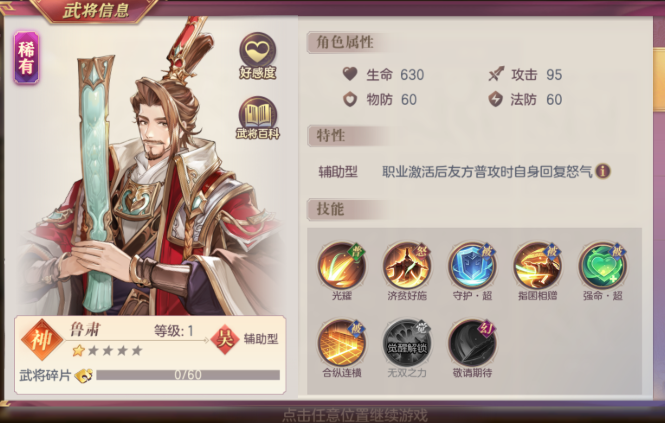Screen dimensions: 665x423
Task: Open the 武将百科 book icon
Action: [x=257, y=115]
